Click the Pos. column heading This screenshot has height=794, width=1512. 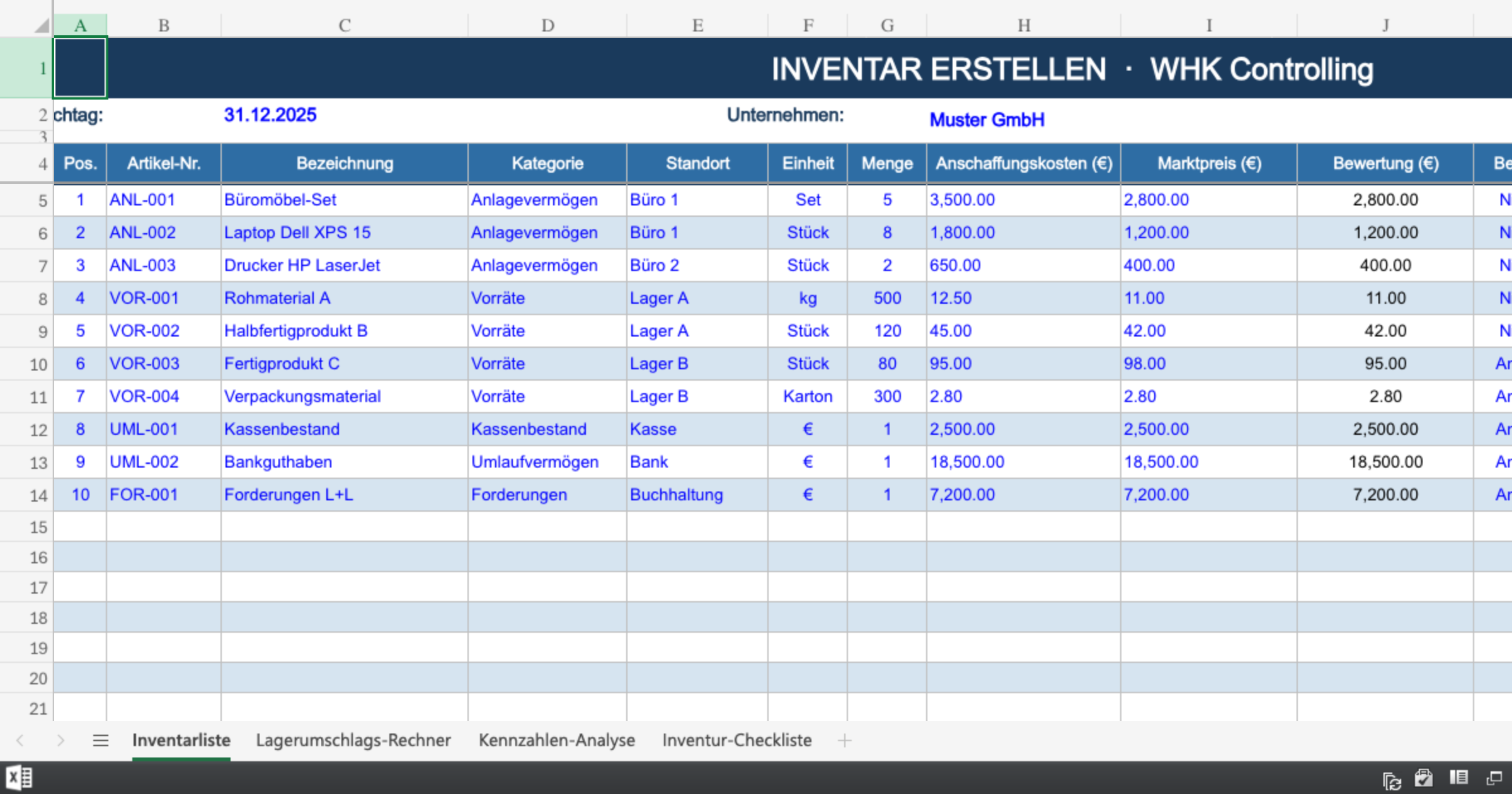tap(80, 163)
